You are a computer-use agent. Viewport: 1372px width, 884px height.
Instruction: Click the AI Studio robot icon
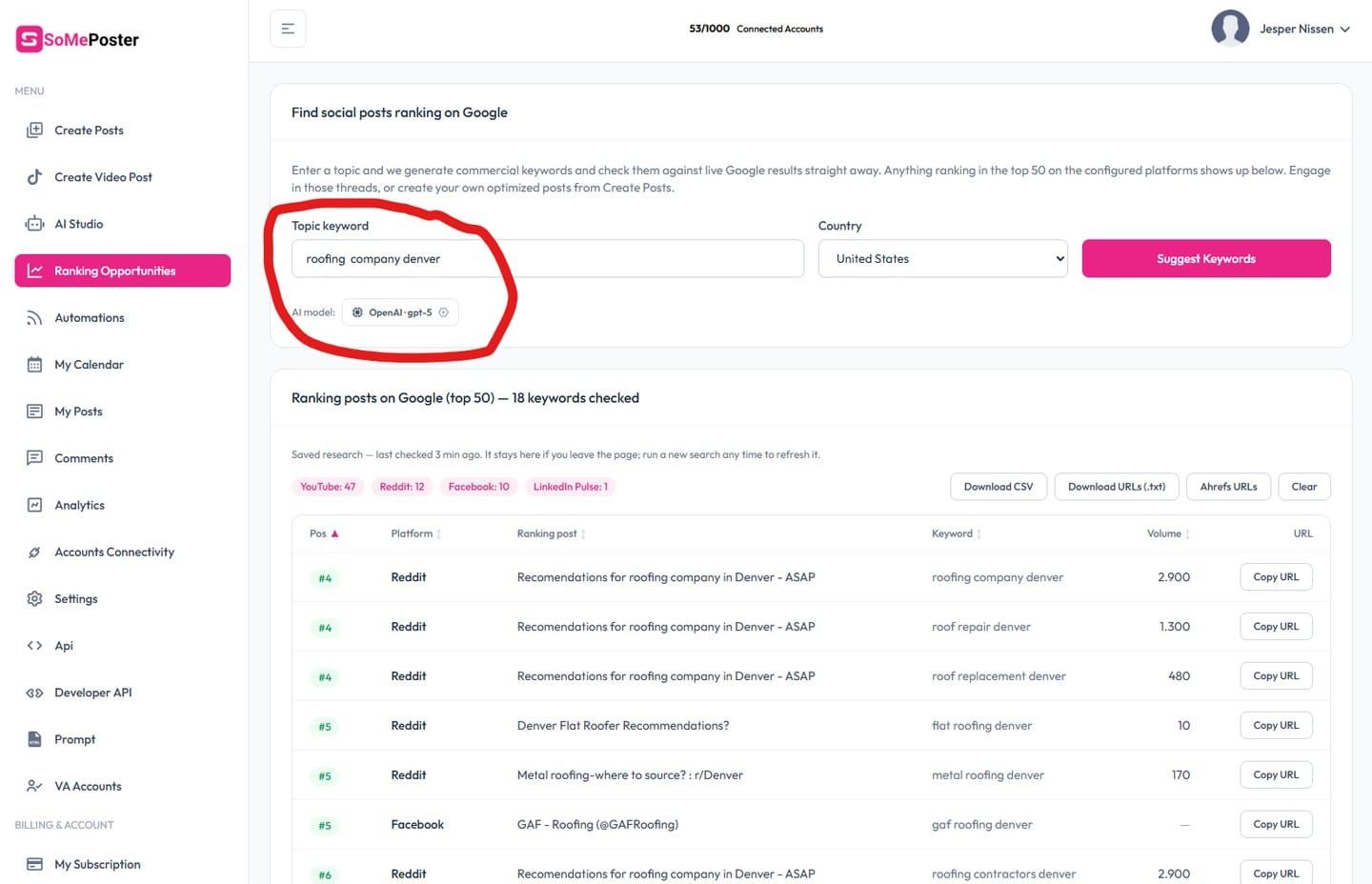(34, 224)
